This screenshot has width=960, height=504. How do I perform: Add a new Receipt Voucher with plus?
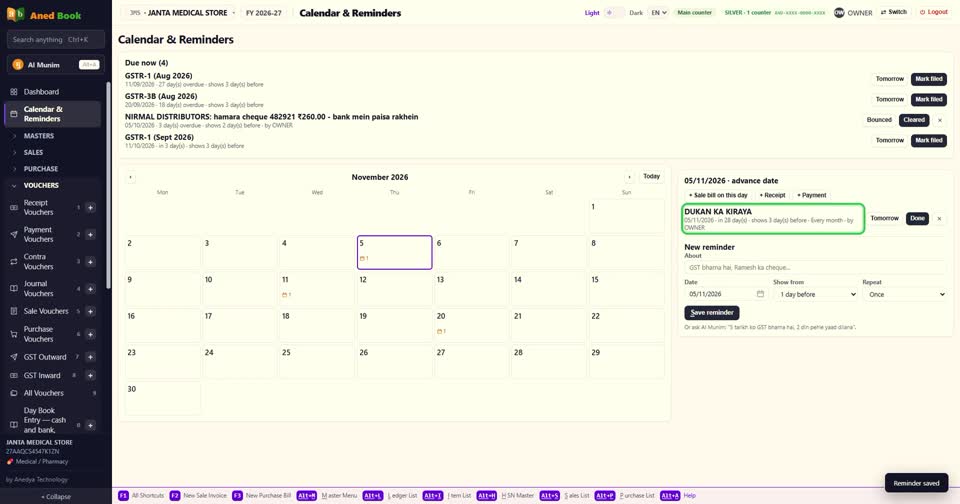click(90, 208)
